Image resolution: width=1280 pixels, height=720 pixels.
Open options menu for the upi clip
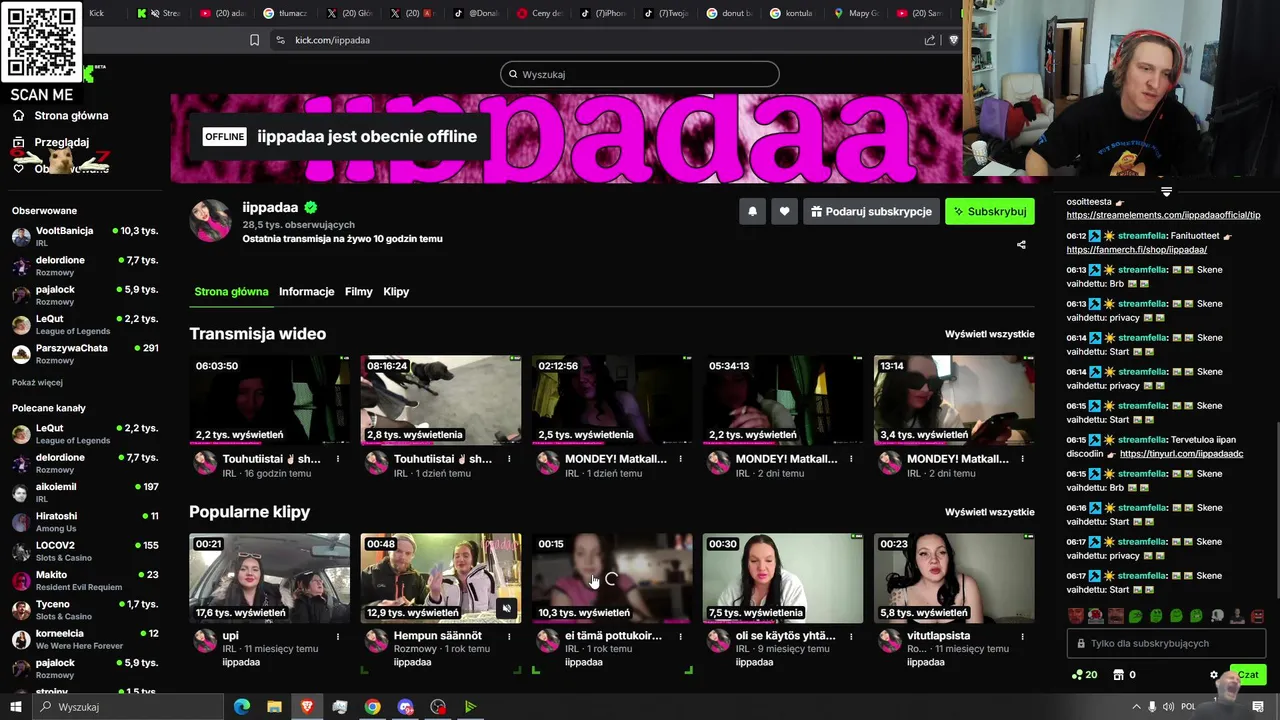(x=338, y=636)
